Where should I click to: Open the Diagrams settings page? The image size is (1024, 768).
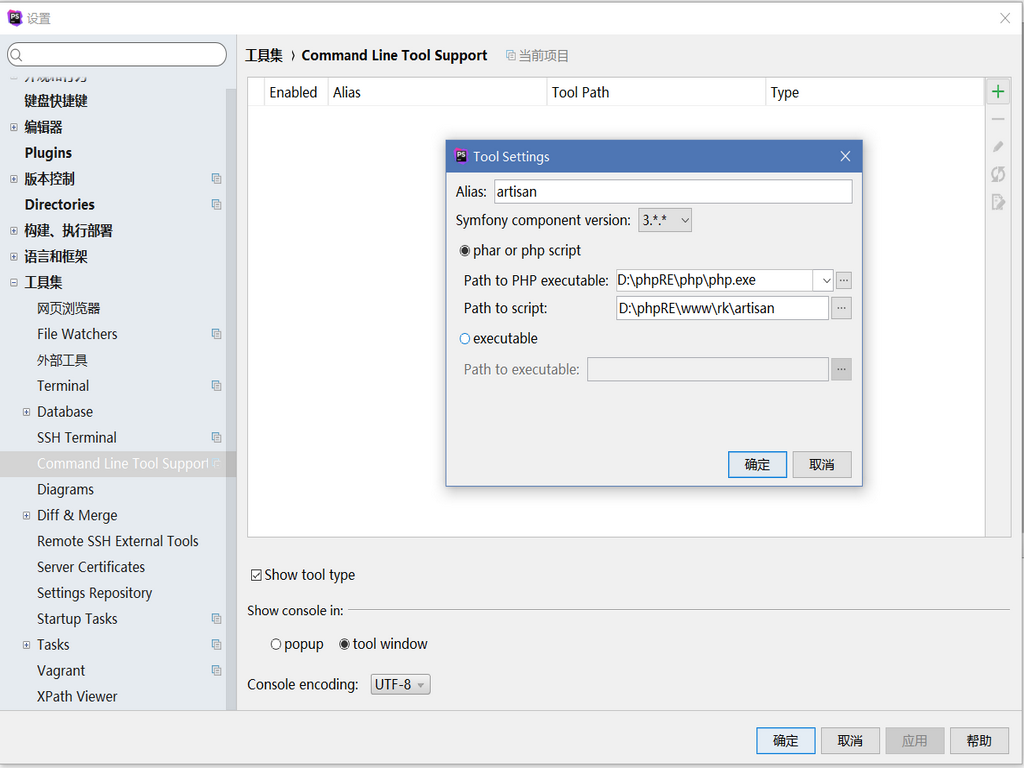(65, 489)
